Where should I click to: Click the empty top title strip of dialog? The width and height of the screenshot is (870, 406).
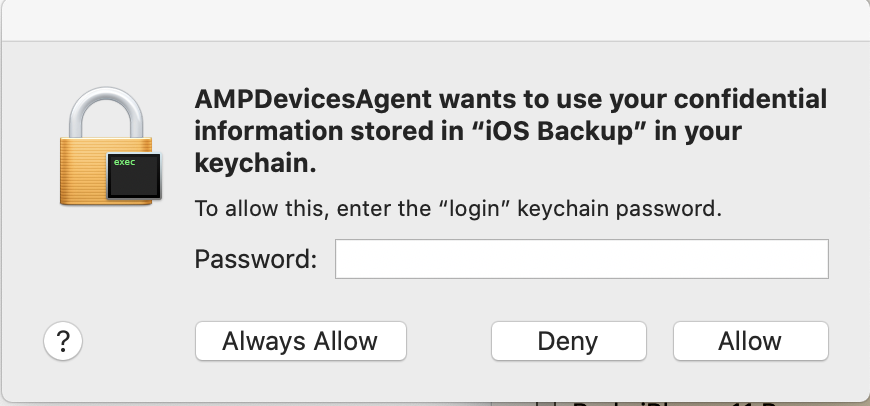coord(435,20)
